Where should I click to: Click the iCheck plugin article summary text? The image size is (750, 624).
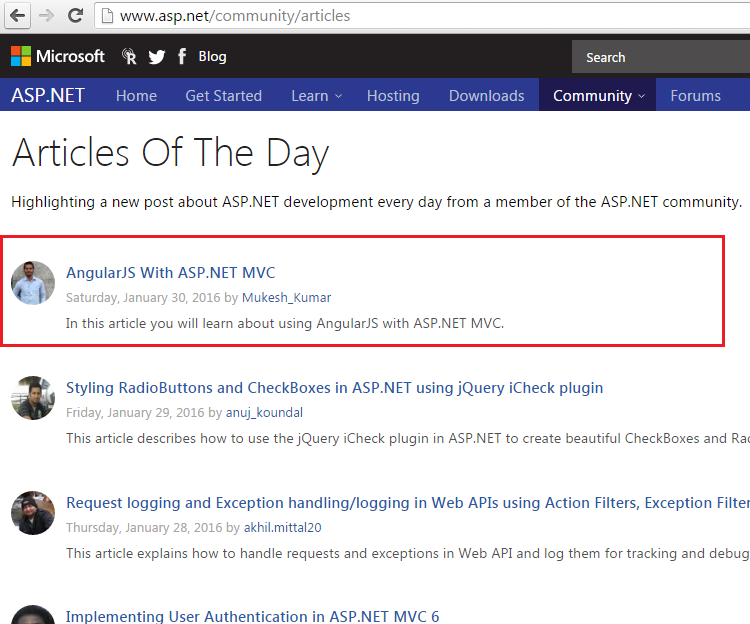[408, 438]
